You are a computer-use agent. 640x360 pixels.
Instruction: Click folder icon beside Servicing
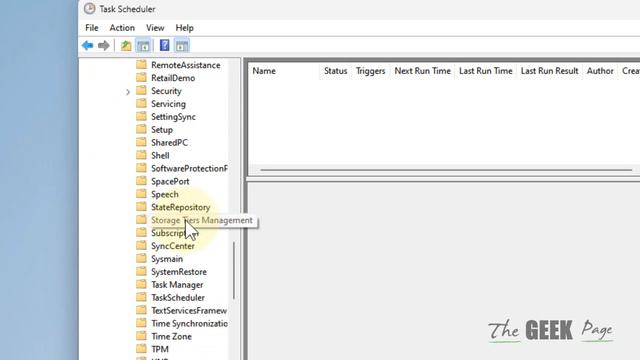coord(141,103)
